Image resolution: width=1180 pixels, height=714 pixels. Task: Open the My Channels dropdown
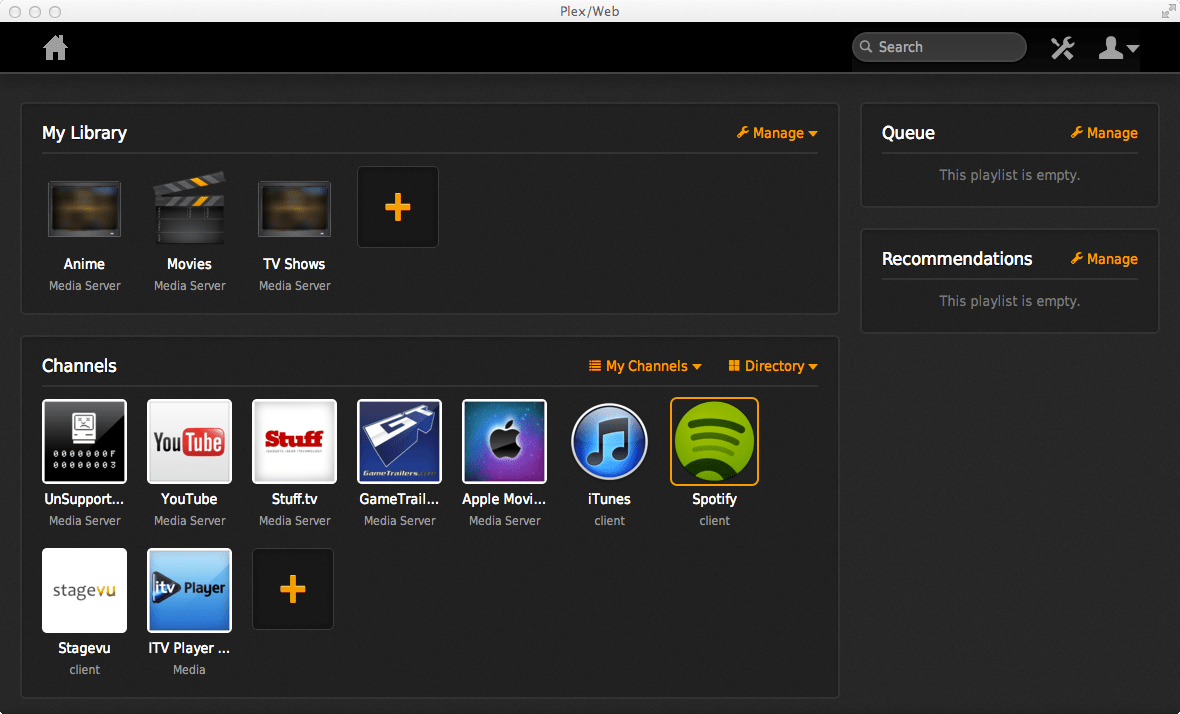[x=645, y=366]
